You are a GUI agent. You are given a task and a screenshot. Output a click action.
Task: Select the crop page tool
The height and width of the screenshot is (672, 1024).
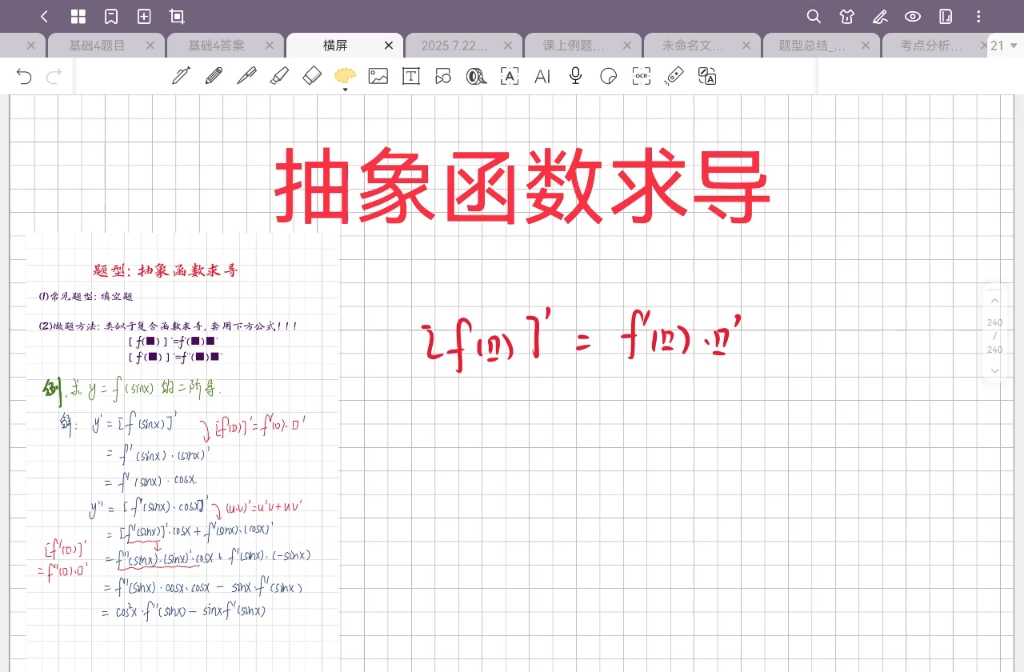177,16
